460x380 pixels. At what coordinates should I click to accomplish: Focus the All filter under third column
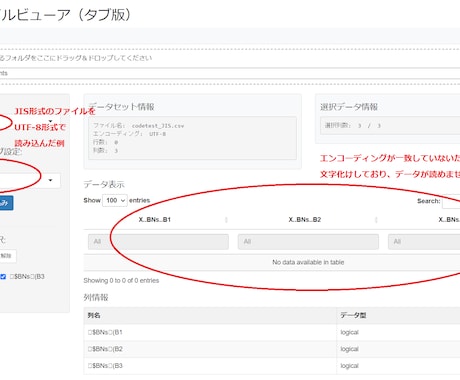424,242
